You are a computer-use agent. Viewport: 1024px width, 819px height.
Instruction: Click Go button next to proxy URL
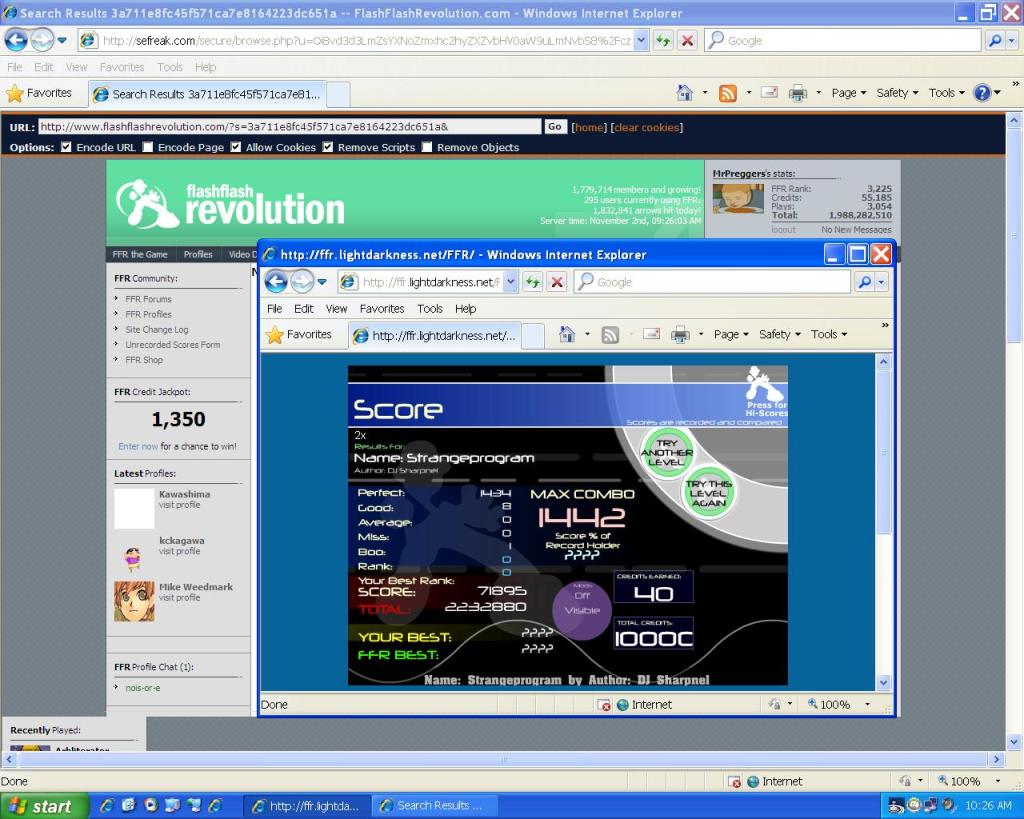554,127
